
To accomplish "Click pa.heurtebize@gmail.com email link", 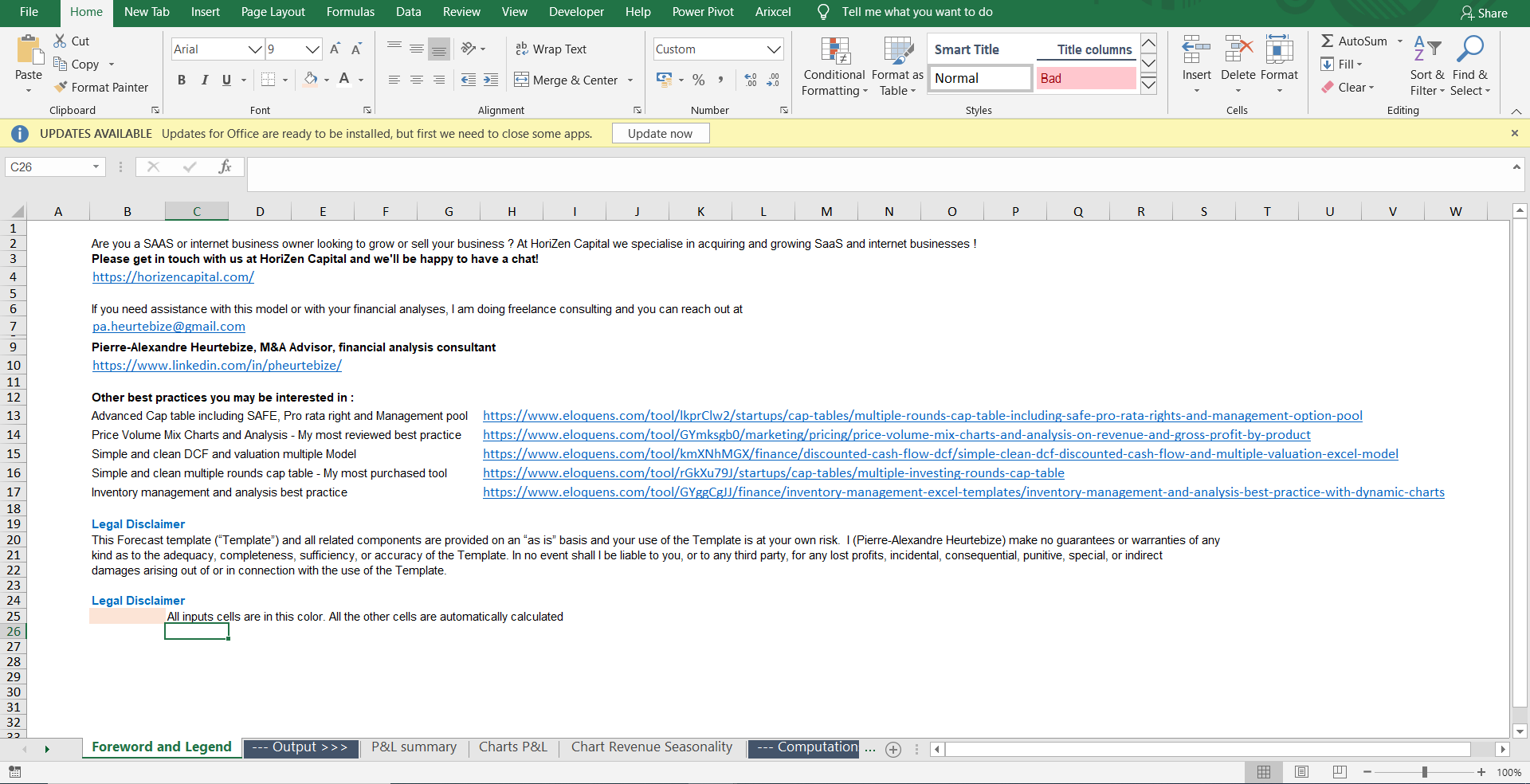I will [169, 327].
